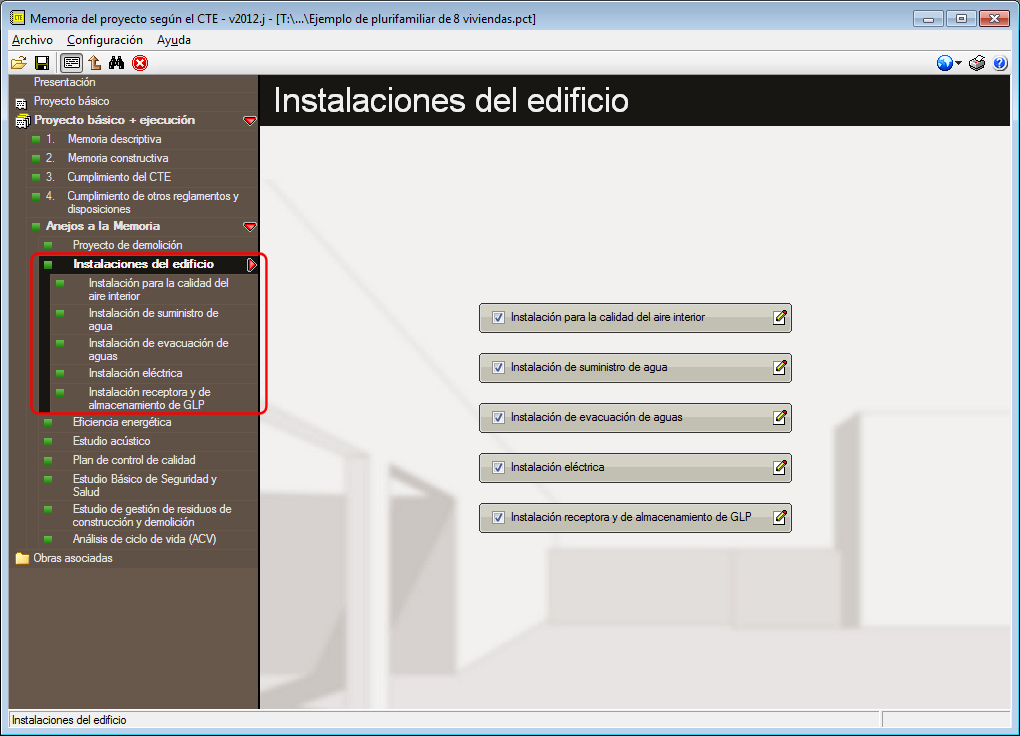Screen dimensions: 1020x736
Task: Select Instalación de suministro de agua sidebar item
Action: coord(154,320)
